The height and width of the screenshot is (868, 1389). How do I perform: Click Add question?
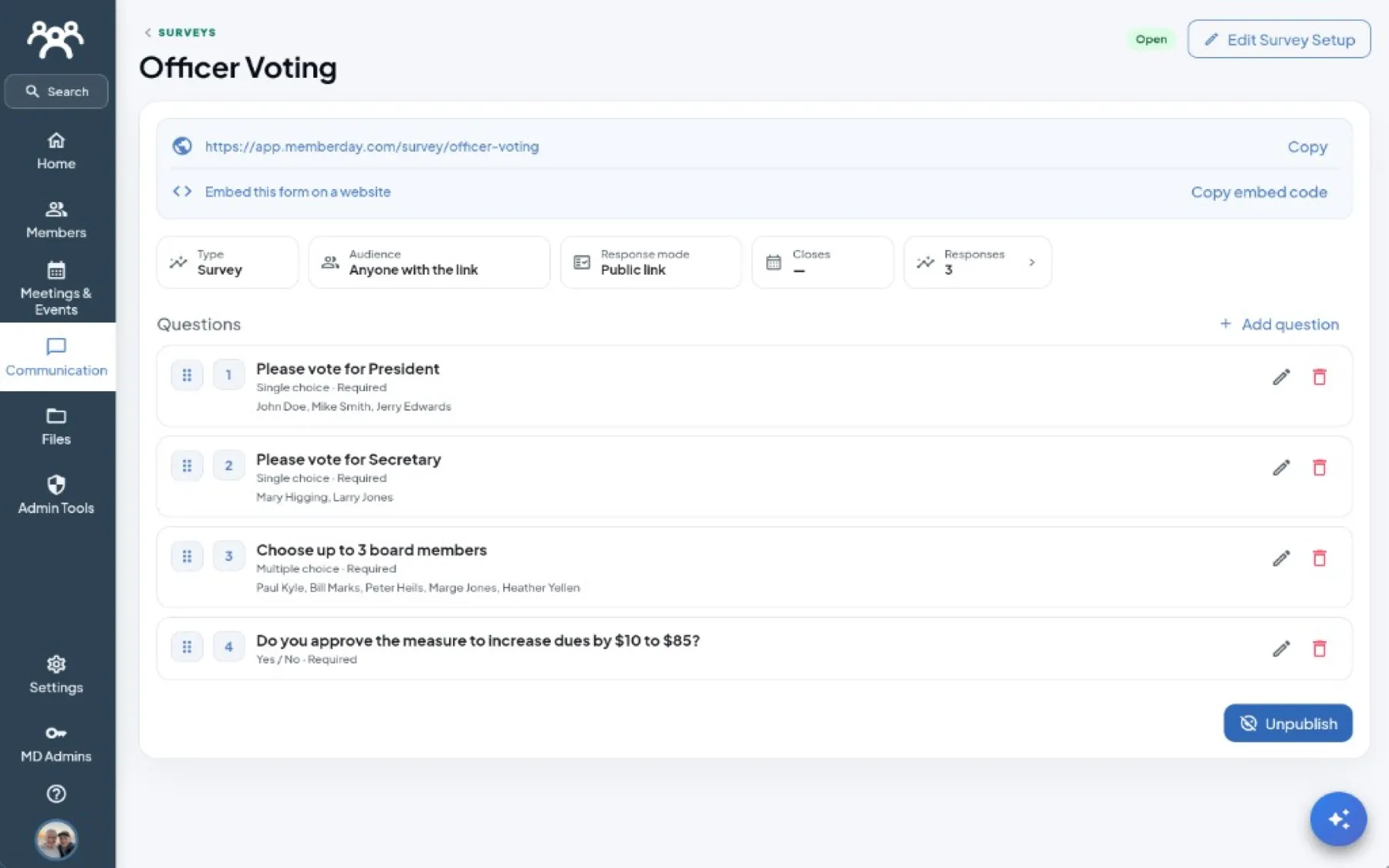1279,325
